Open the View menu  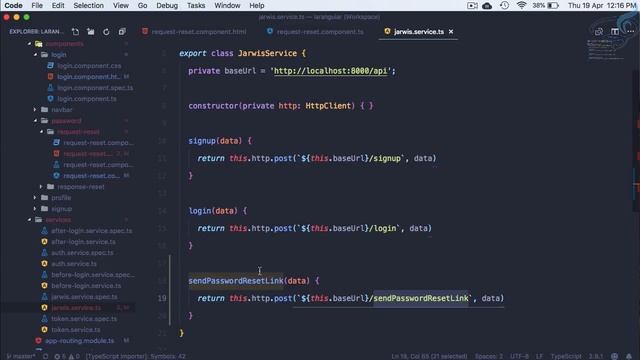[120, 5]
